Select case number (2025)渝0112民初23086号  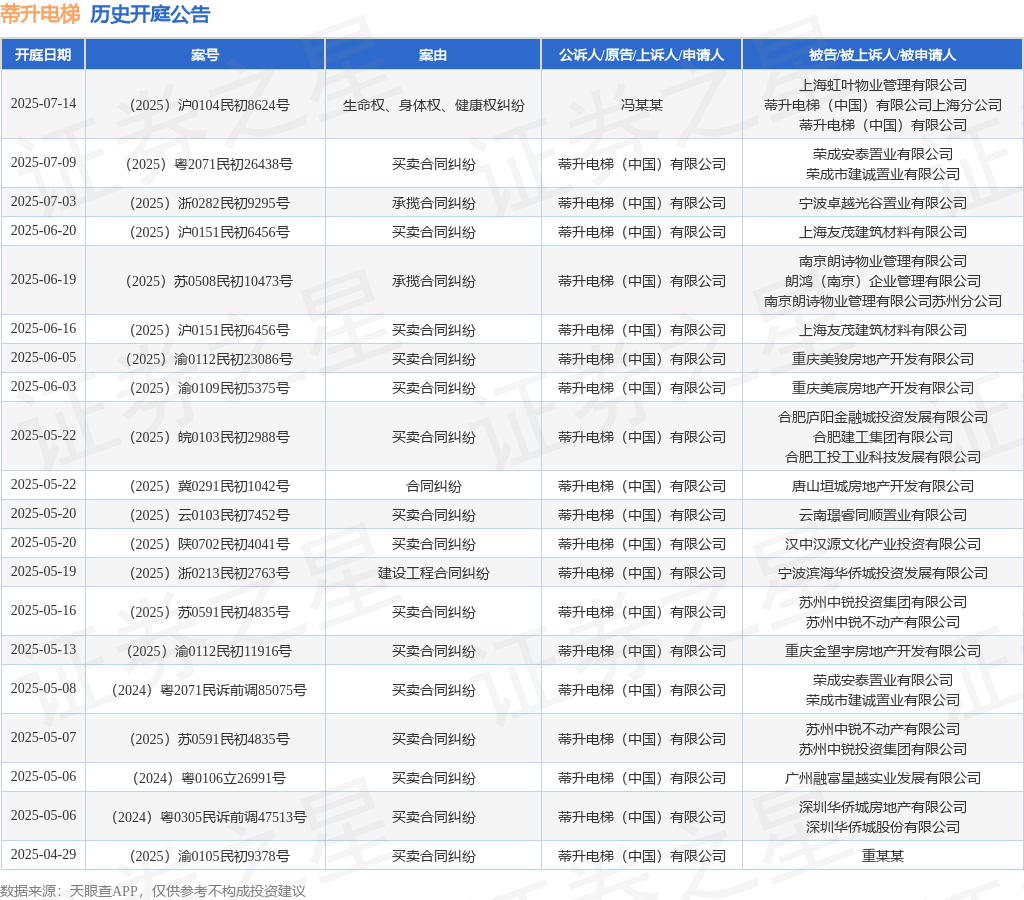pyautogui.click(x=209, y=359)
